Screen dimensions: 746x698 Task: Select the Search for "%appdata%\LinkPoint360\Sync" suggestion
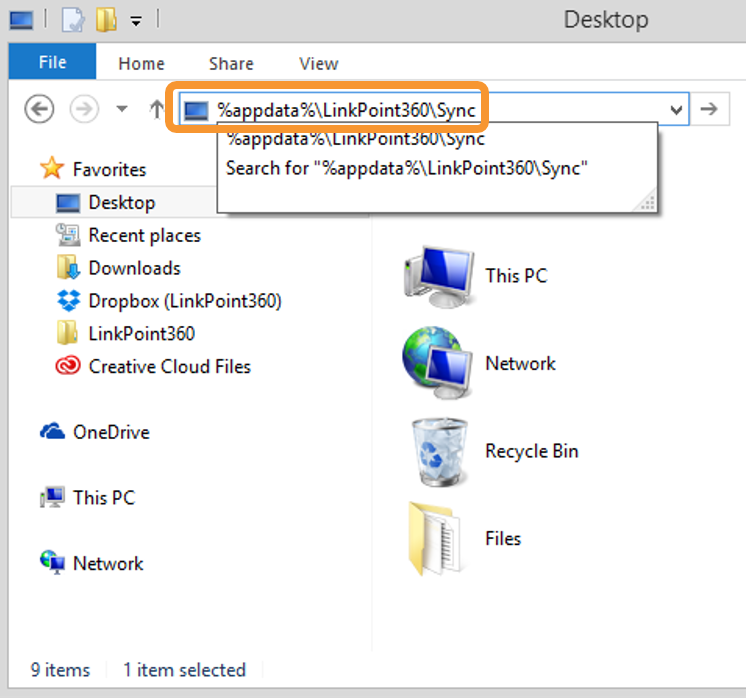pos(407,168)
